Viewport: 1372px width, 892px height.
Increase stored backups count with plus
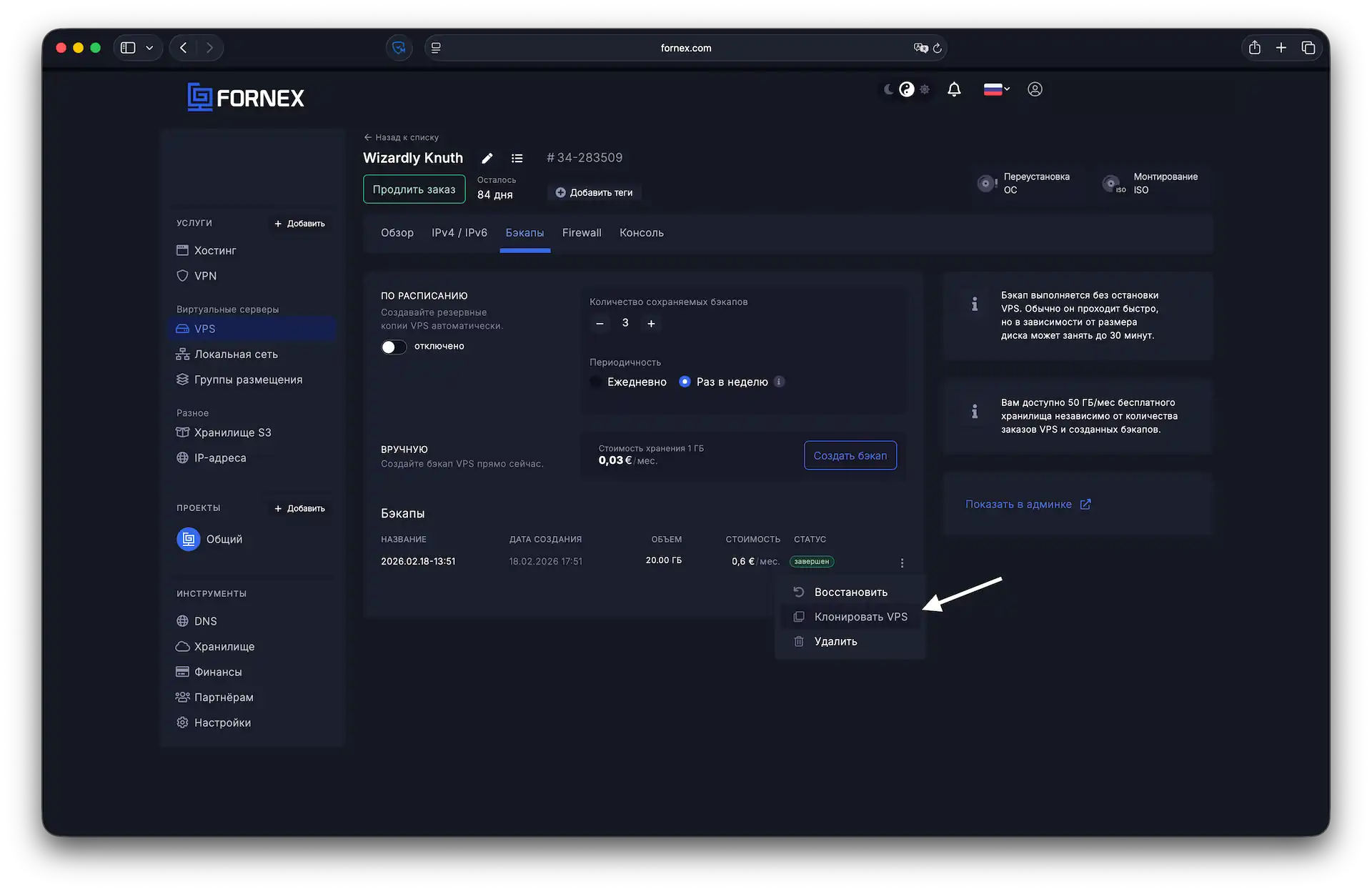point(651,324)
